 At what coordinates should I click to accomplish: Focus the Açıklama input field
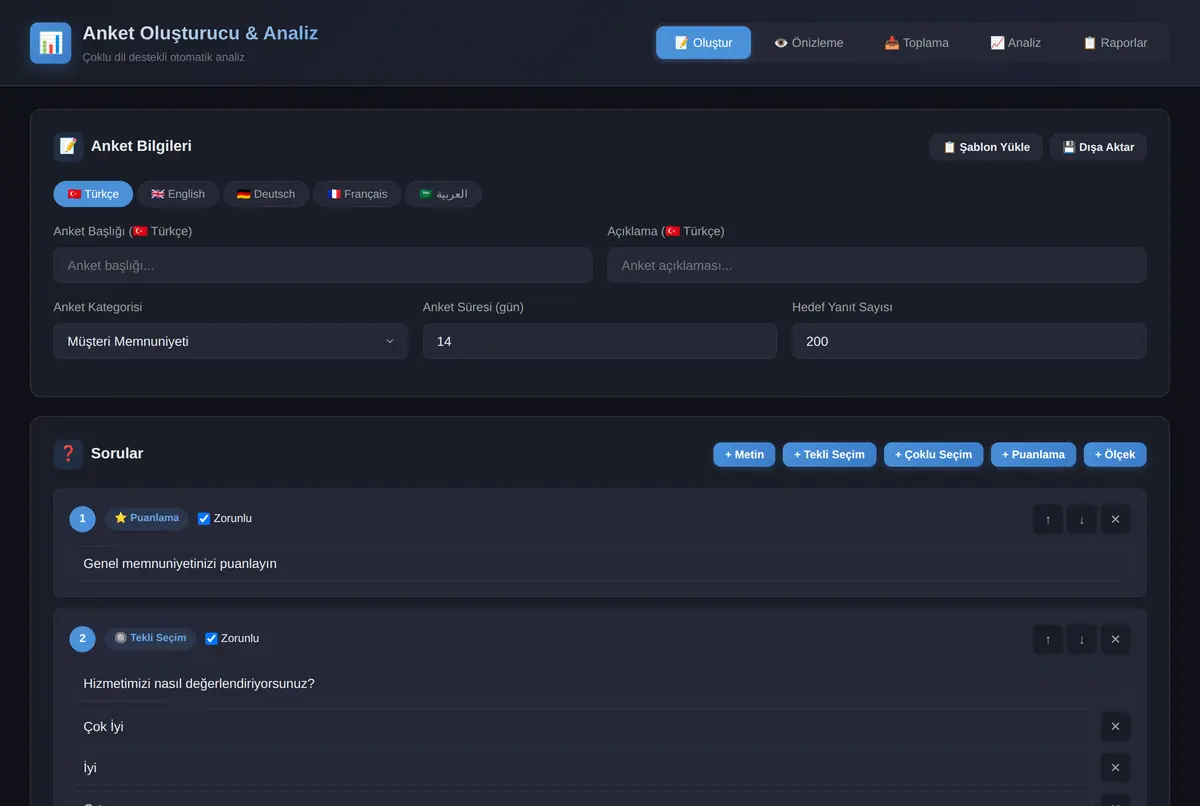[x=877, y=265]
